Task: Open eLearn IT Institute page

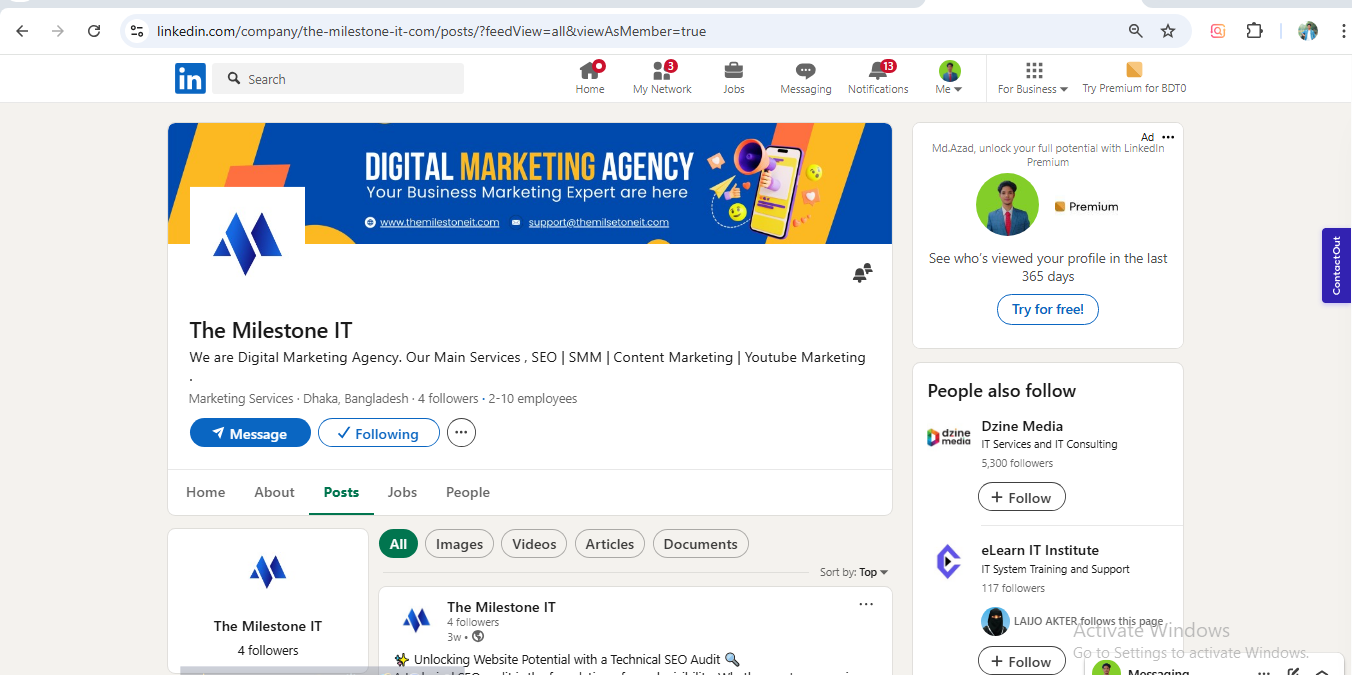Action: click(1040, 550)
